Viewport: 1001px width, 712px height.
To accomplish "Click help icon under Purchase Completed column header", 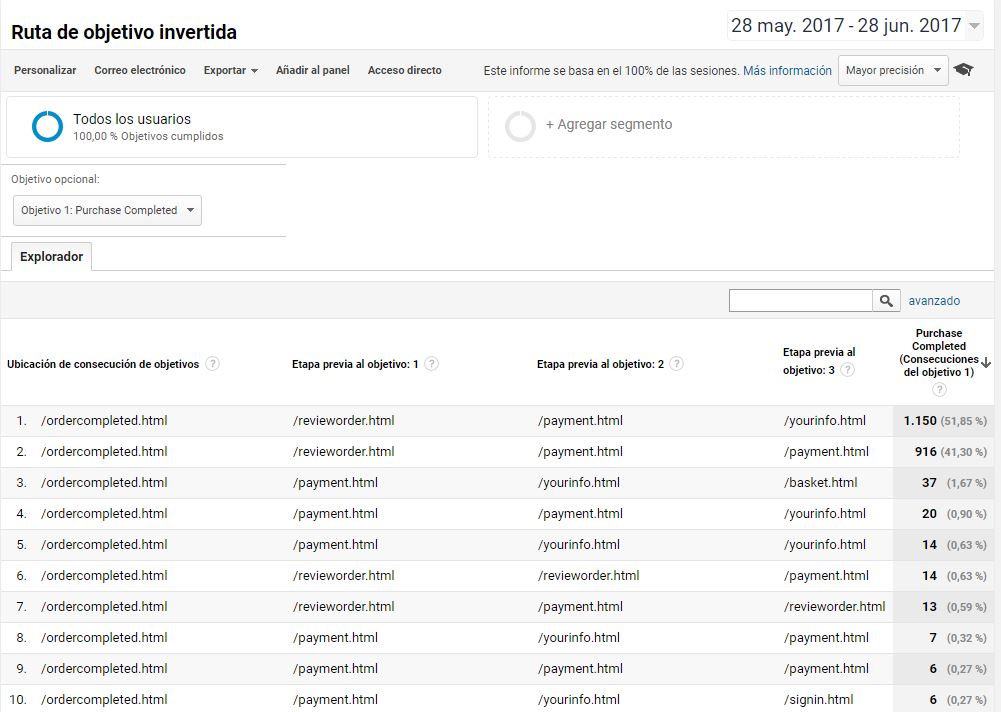I will pyautogui.click(x=940, y=389).
